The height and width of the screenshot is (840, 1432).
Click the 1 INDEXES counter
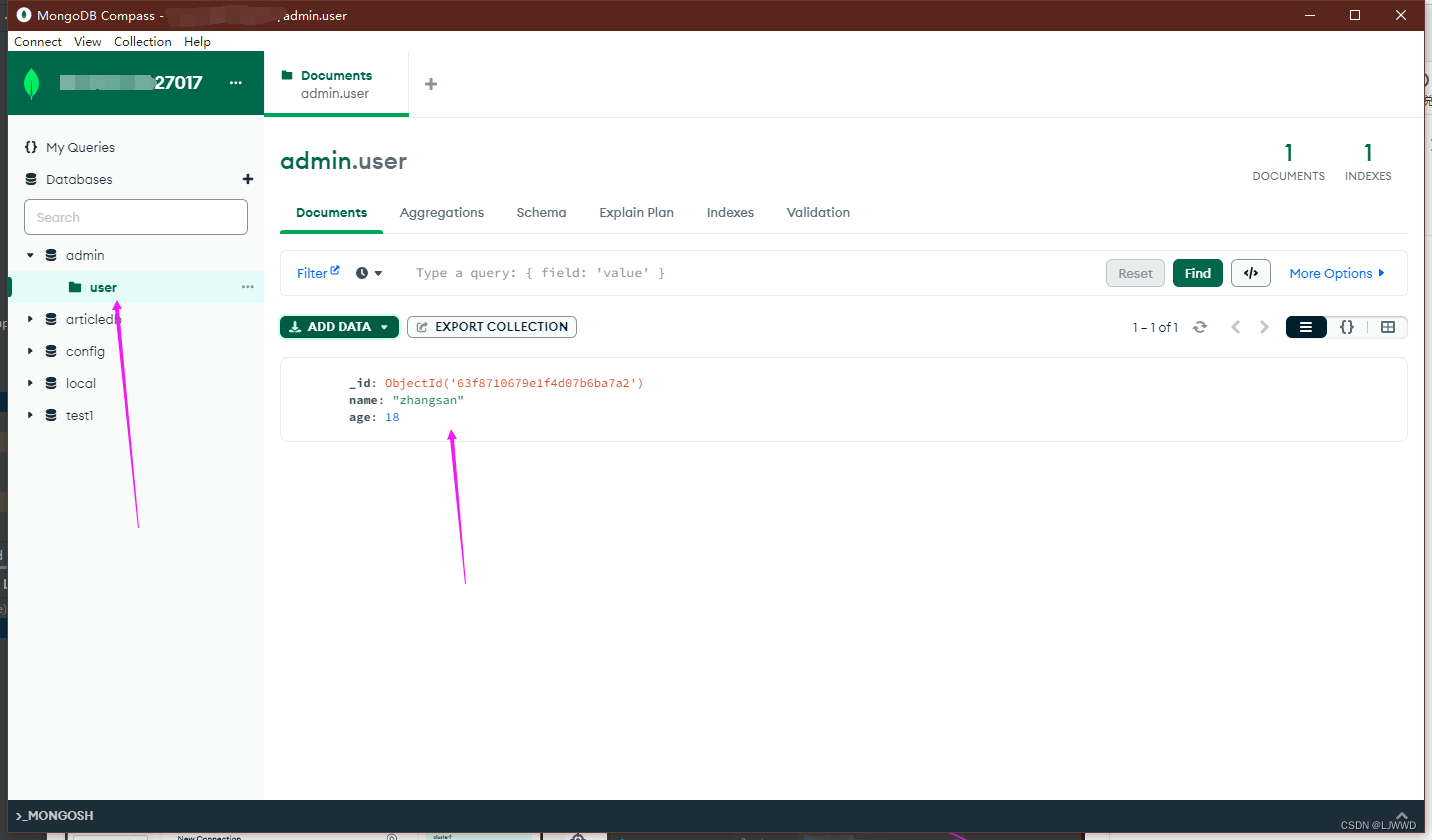[1368, 162]
